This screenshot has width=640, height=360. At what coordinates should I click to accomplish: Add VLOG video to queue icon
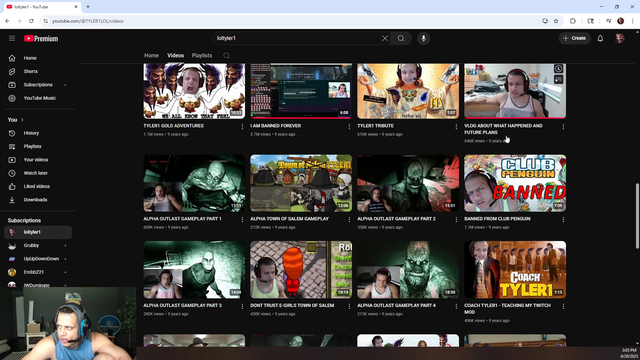(x=558, y=80)
